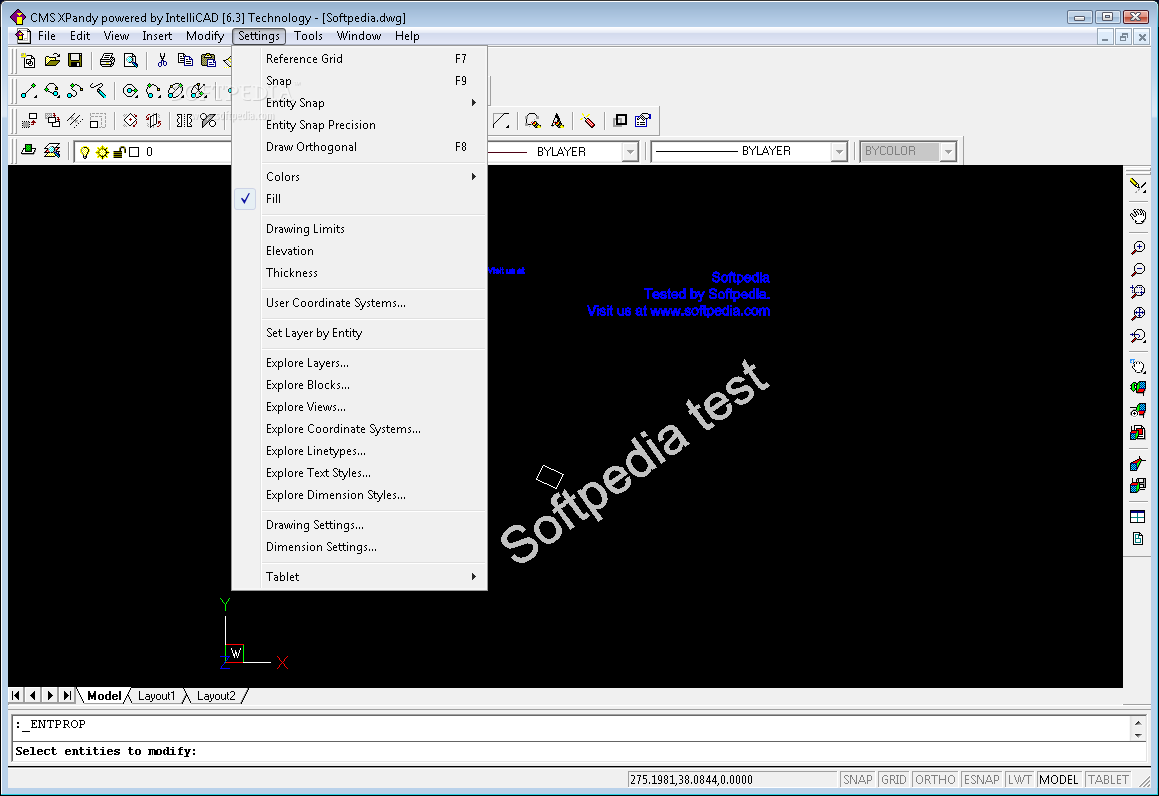Paste using the clipboard icon
1159x796 pixels.
point(208,61)
